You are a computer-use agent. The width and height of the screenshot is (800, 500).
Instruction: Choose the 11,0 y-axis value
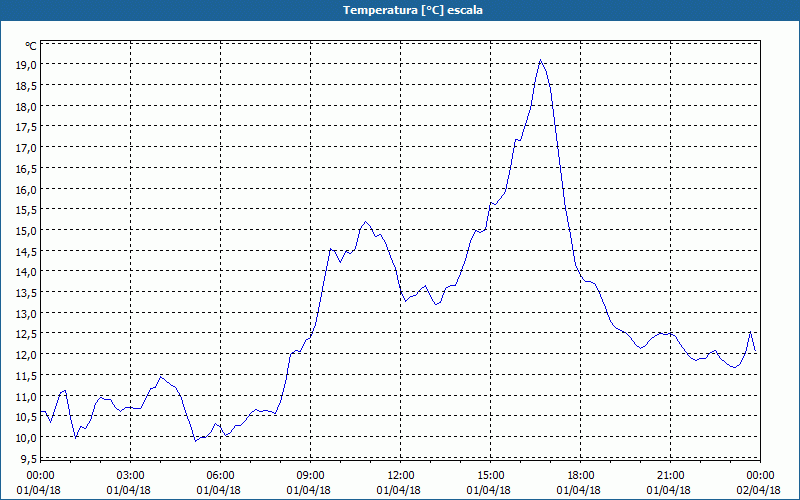click(26, 396)
